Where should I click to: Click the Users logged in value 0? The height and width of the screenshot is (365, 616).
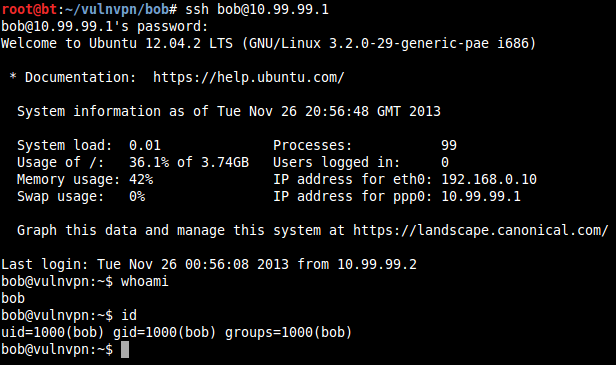[x=445, y=162]
